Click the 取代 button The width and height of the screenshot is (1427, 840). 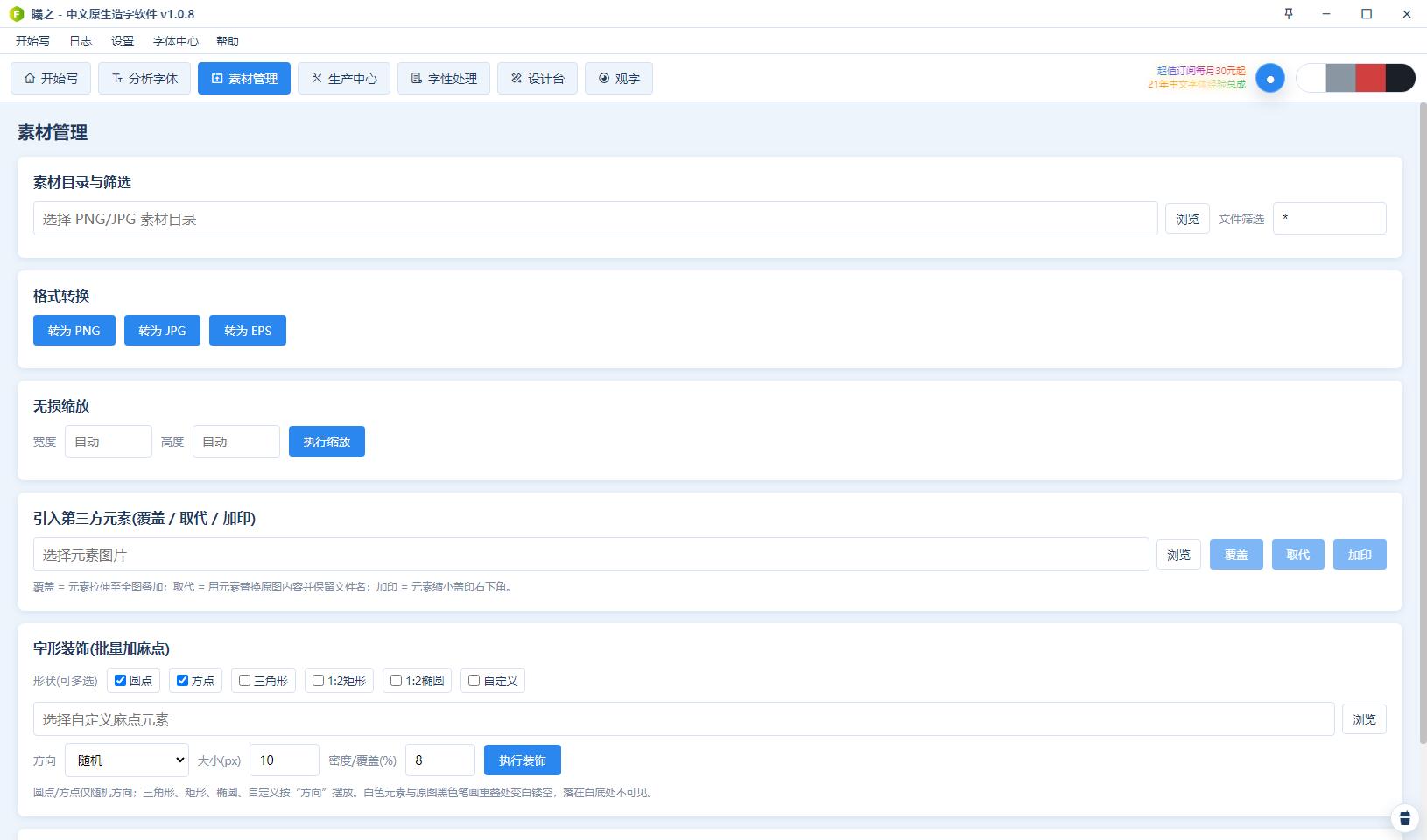pyautogui.click(x=1298, y=555)
